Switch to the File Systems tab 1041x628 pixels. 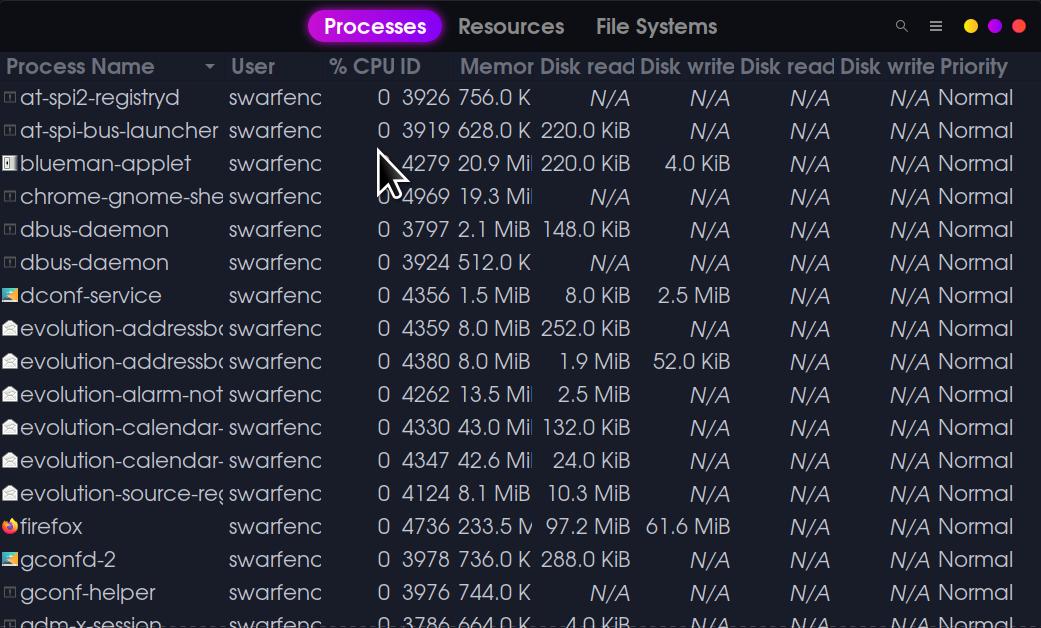tap(656, 27)
